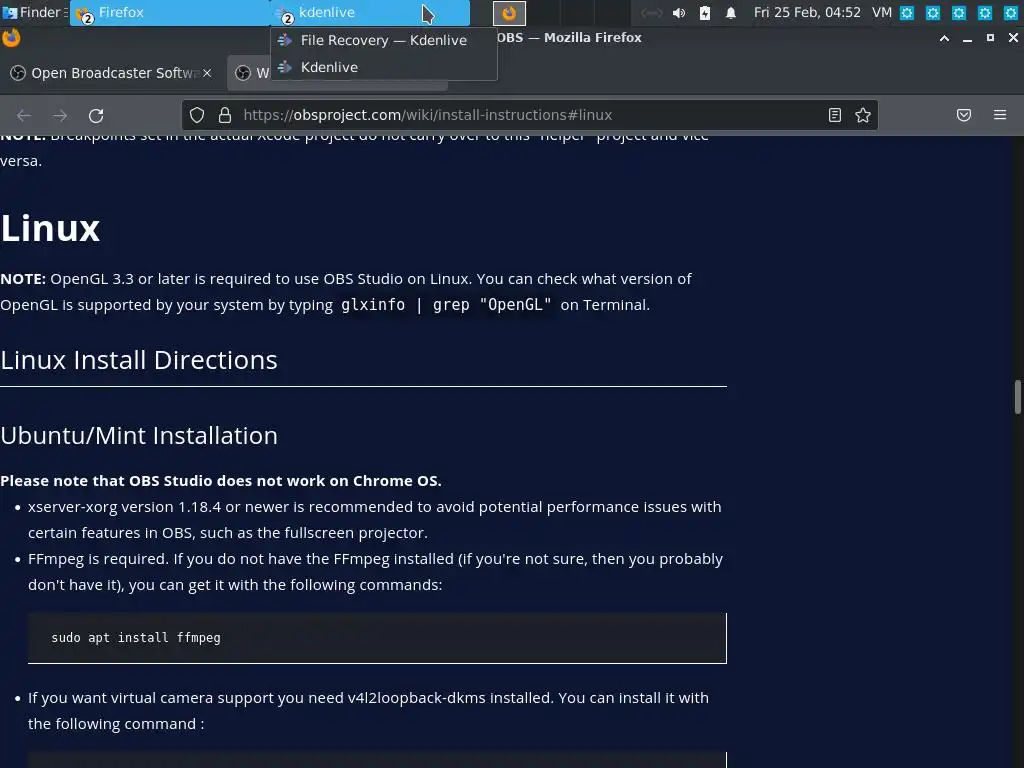The width and height of the screenshot is (1024, 768).
Task: Close the Open Broadcaster Software tab
Action: [207, 73]
